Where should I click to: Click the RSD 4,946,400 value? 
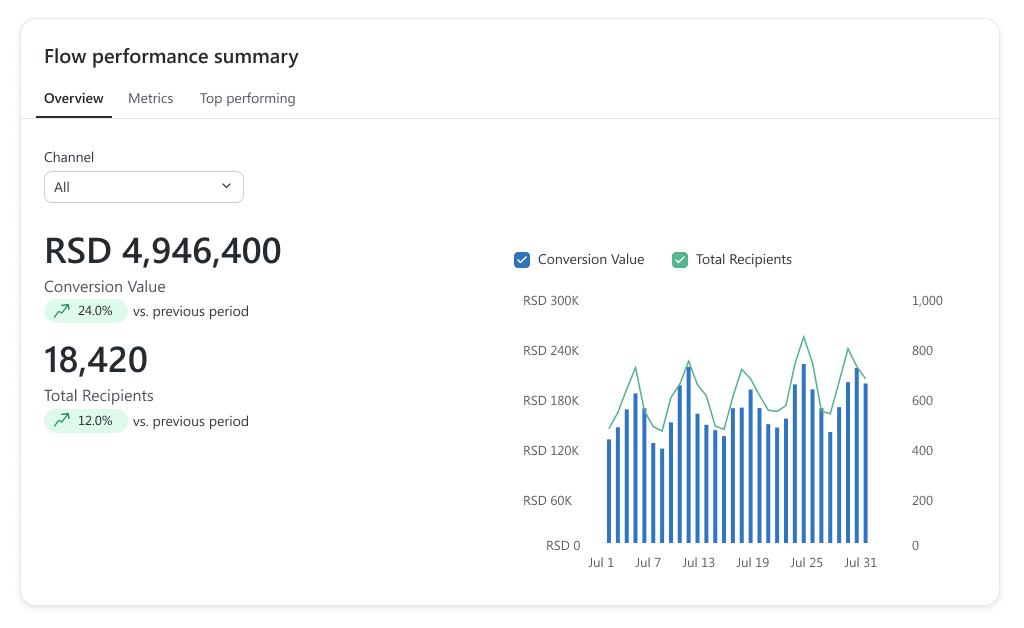(163, 251)
